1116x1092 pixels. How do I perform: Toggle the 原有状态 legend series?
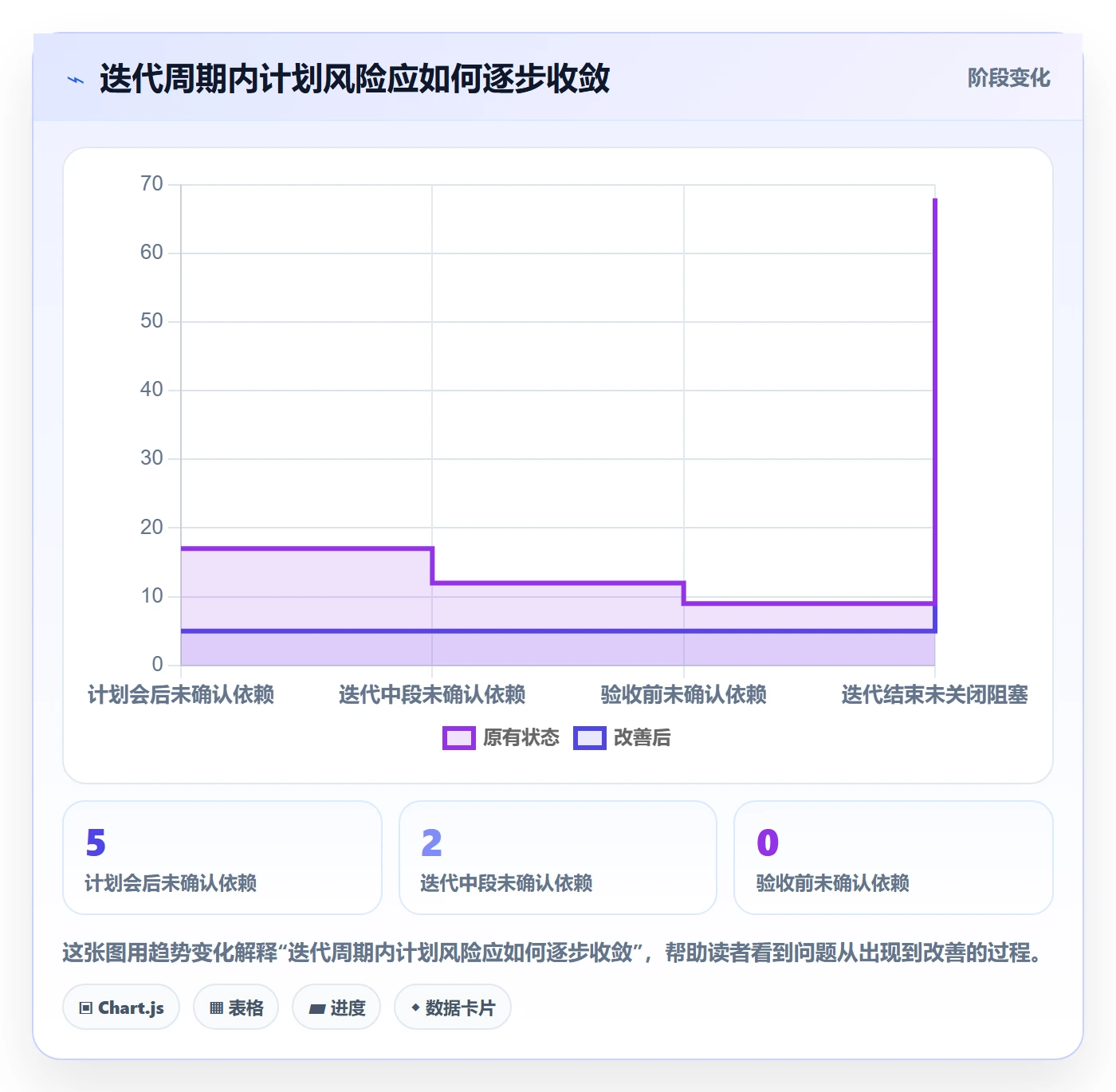tap(501, 738)
